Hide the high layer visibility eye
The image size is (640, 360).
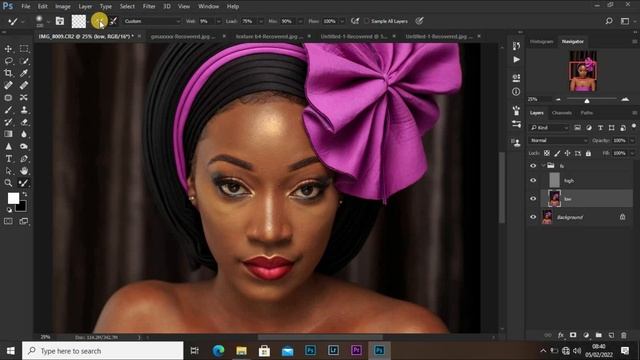[x=533, y=180]
